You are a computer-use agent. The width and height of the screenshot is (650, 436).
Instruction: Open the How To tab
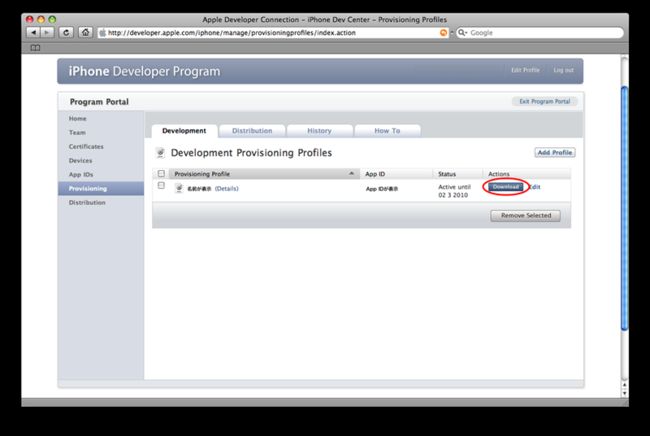point(387,131)
